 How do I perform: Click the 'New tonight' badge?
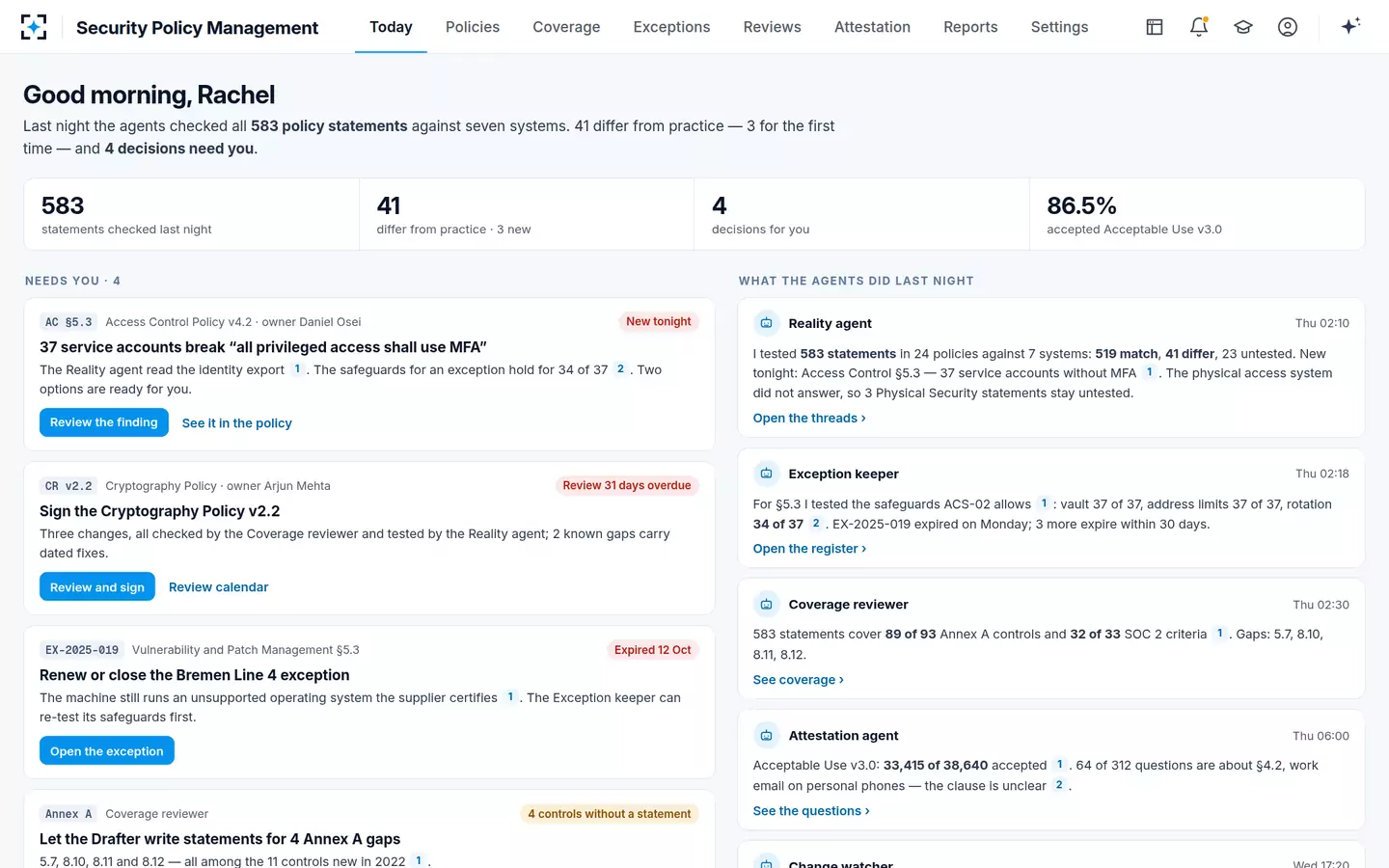coord(659,322)
